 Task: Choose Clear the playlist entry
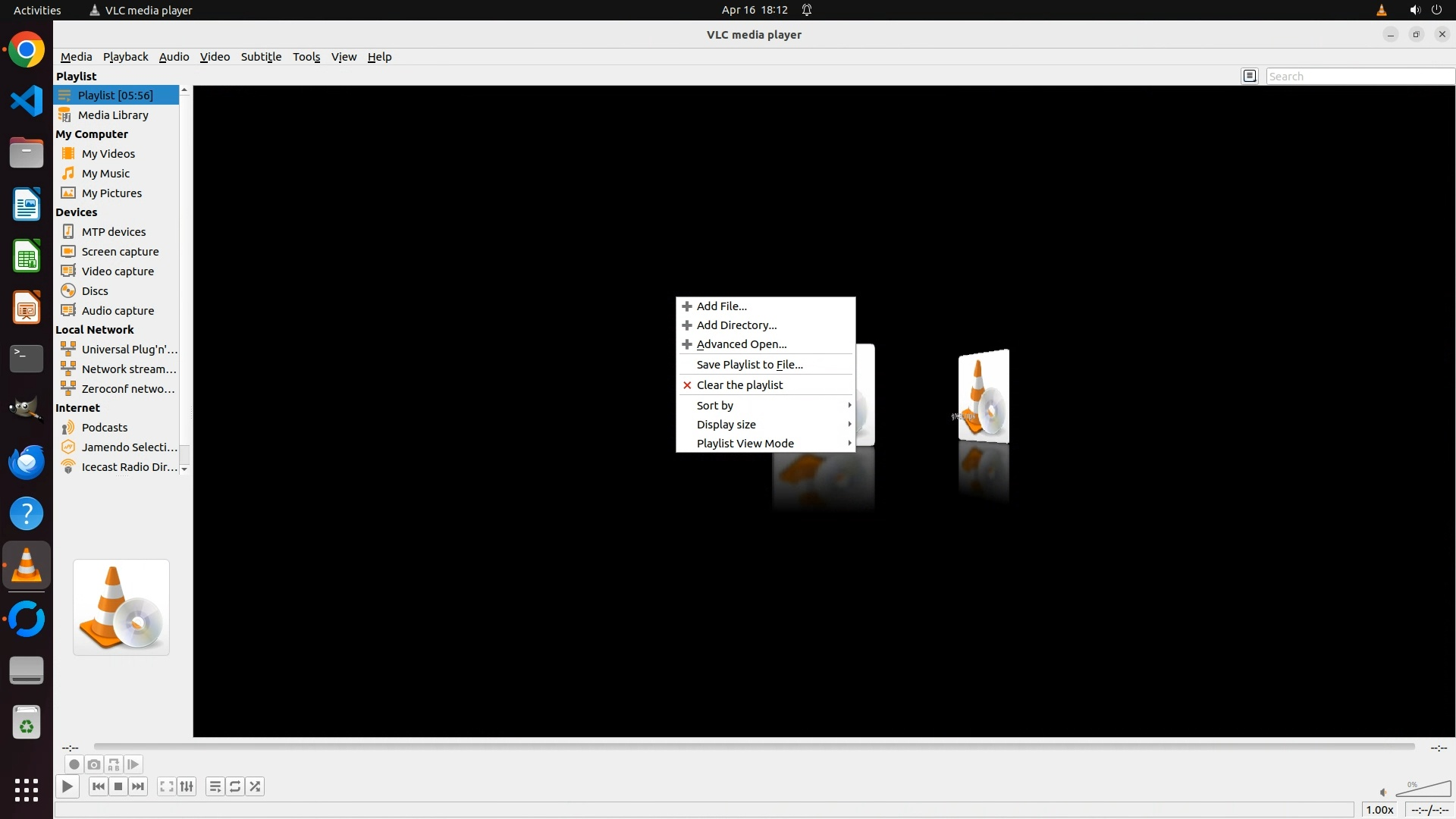pos(739,385)
